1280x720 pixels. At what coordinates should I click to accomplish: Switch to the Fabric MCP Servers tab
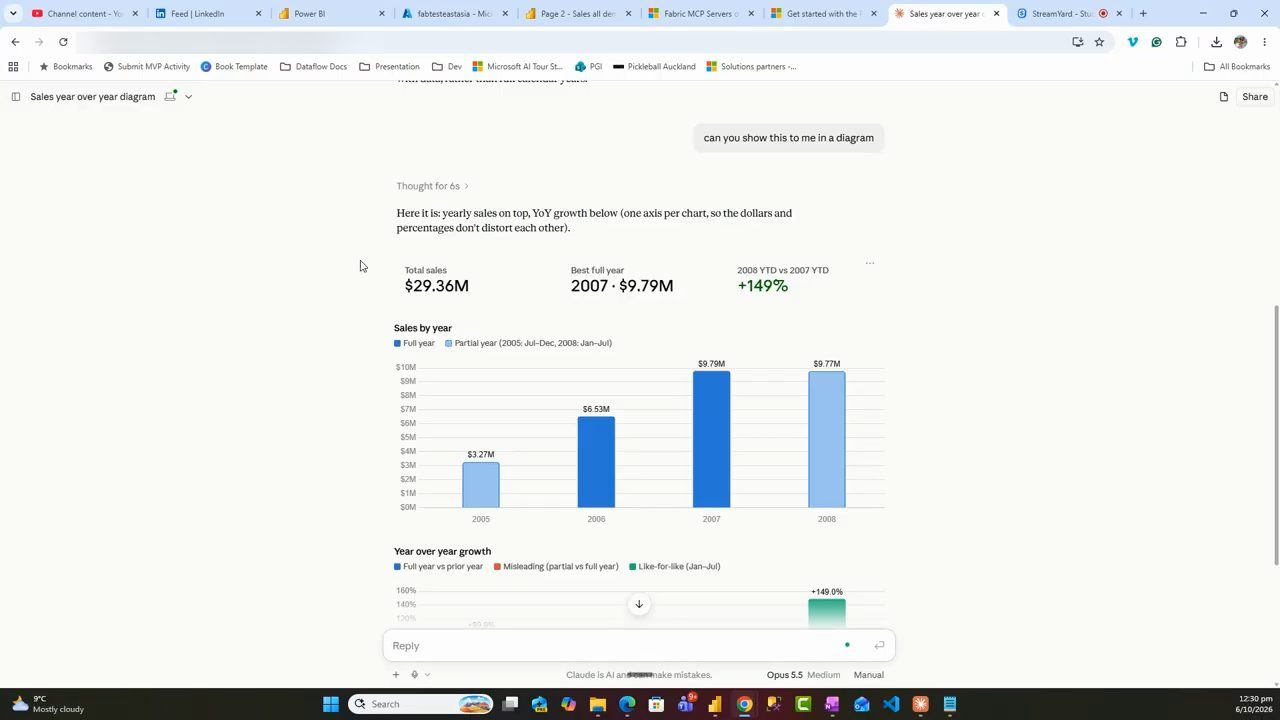click(700, 14)
